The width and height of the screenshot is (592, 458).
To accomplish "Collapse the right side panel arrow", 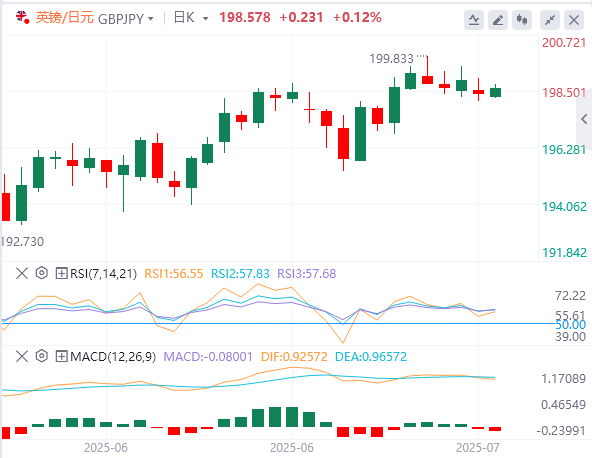I will (x=584, y=119).
